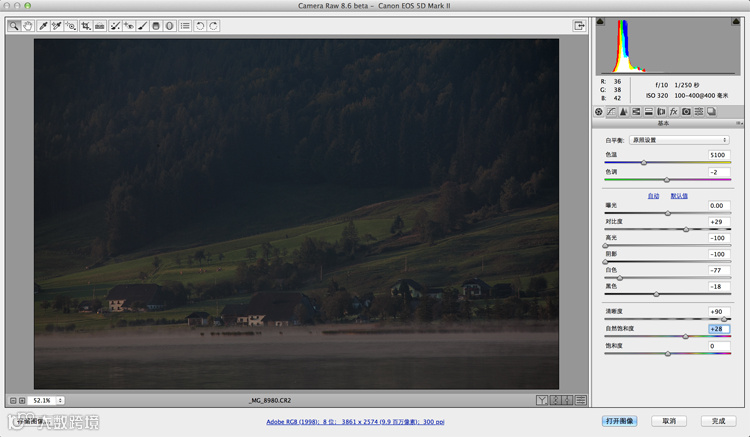Select the White Balance eyedropper tool
The width and height of the screenshot is (750, 437).
click(x=43, y=26)
